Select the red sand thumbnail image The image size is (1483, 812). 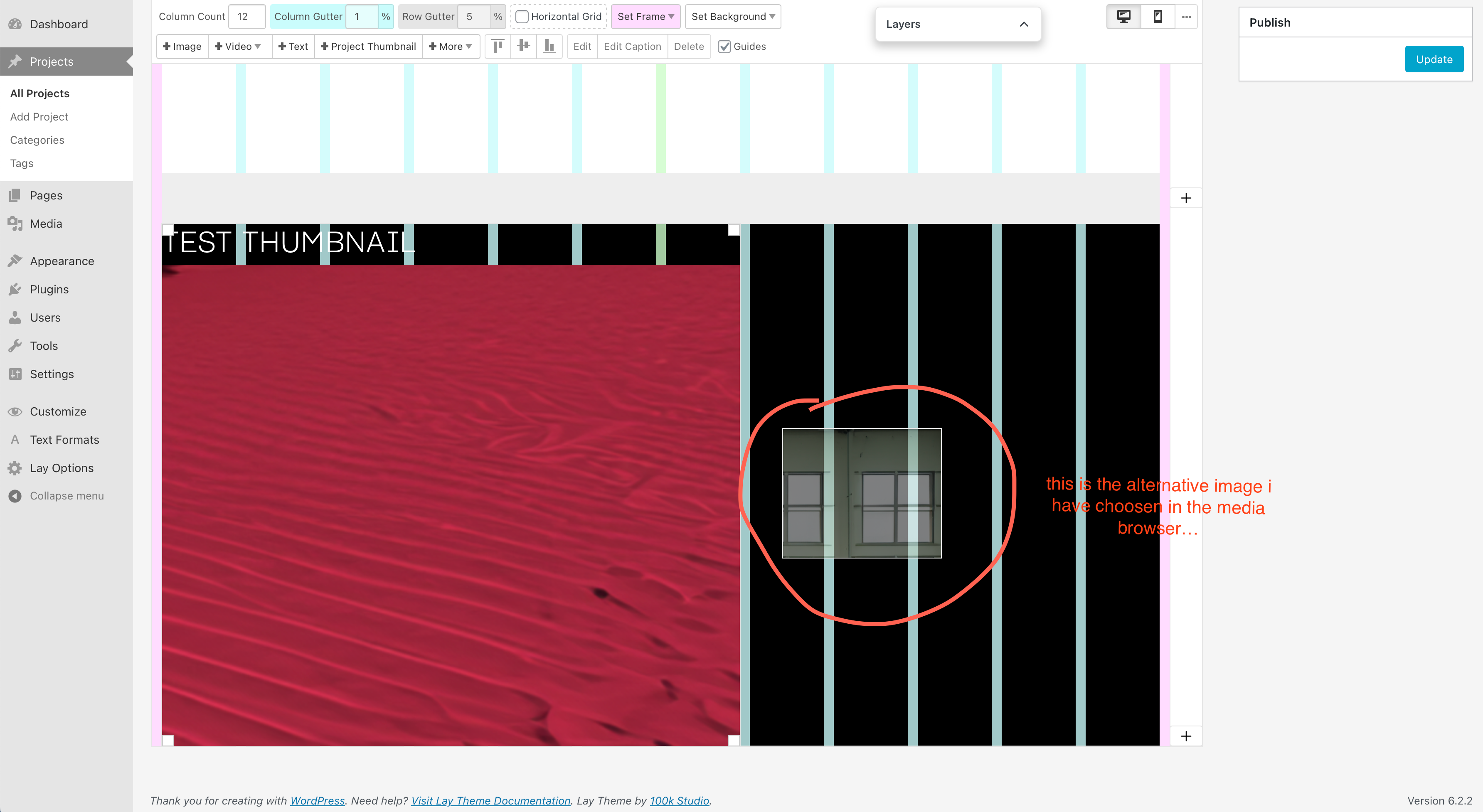(450, 504)
